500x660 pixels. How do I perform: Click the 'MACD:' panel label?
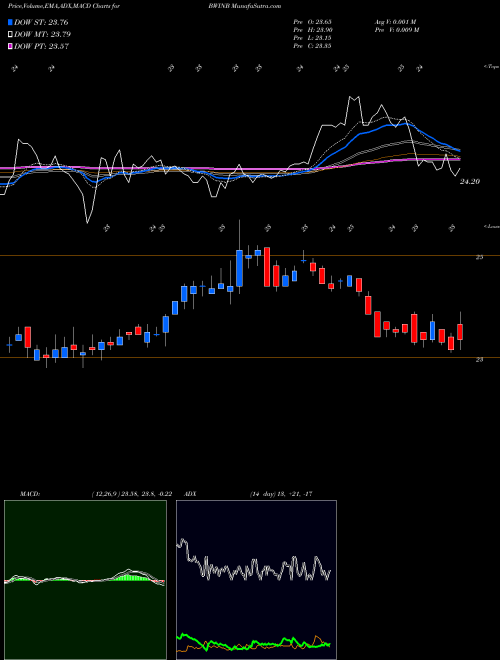(30, 494)
